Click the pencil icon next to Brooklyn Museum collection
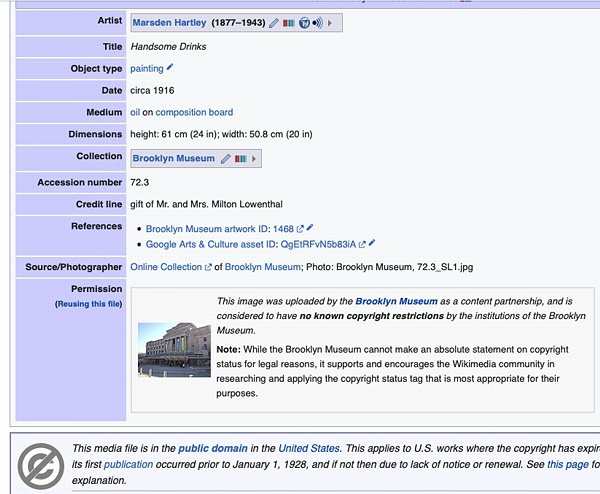The width and height of the screenshot is (600, 494). coord(226,159)
